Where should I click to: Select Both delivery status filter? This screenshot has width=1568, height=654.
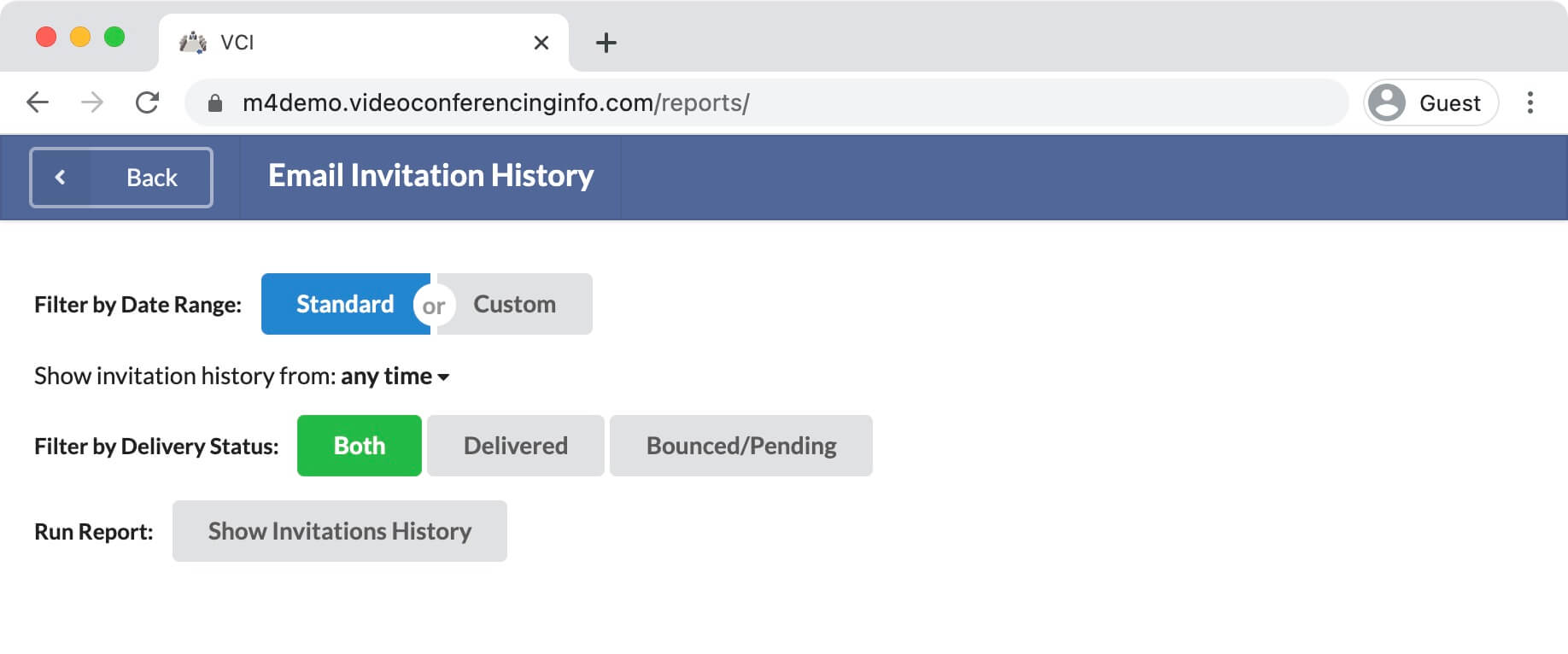(360, 446)
